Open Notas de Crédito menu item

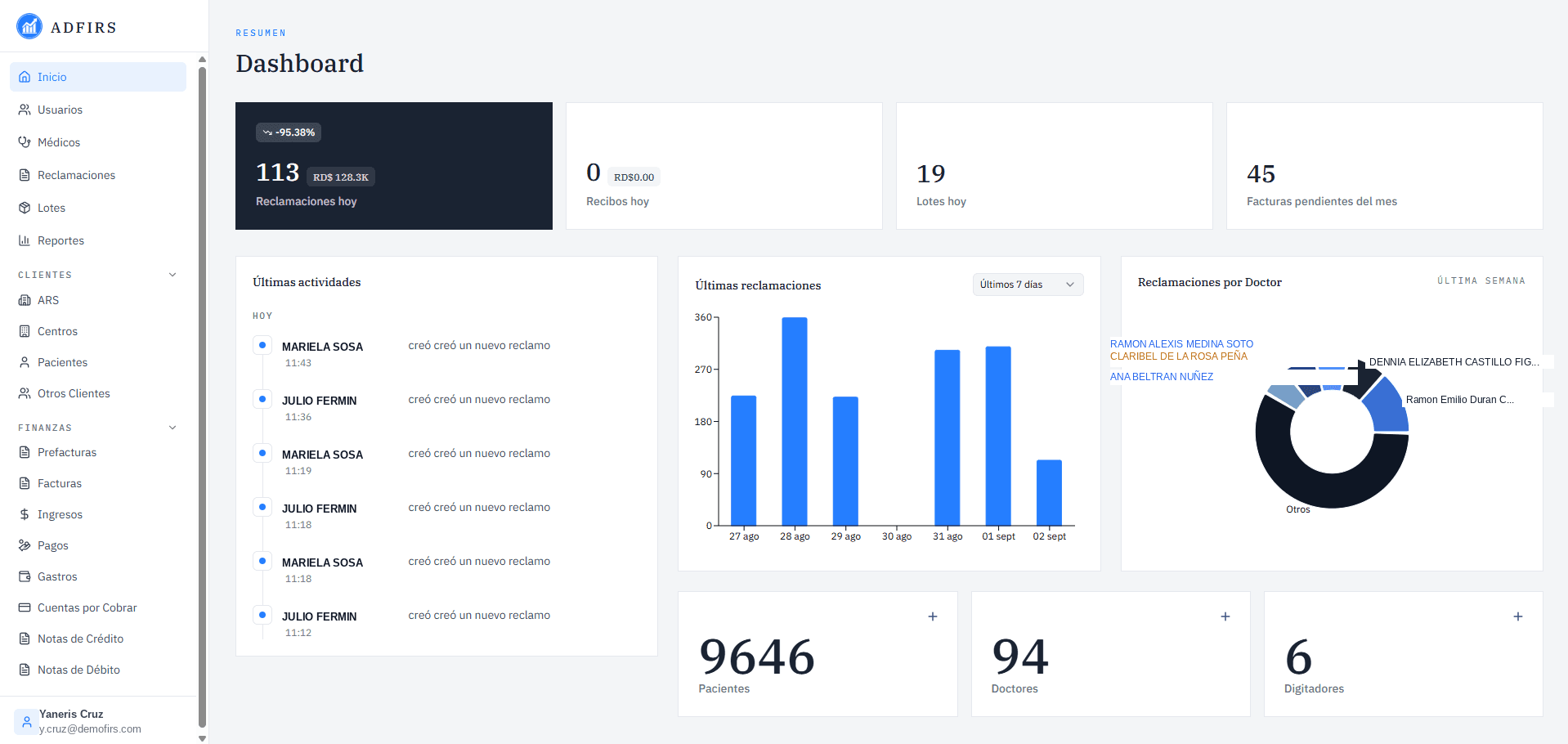click(x=98, y=639)
